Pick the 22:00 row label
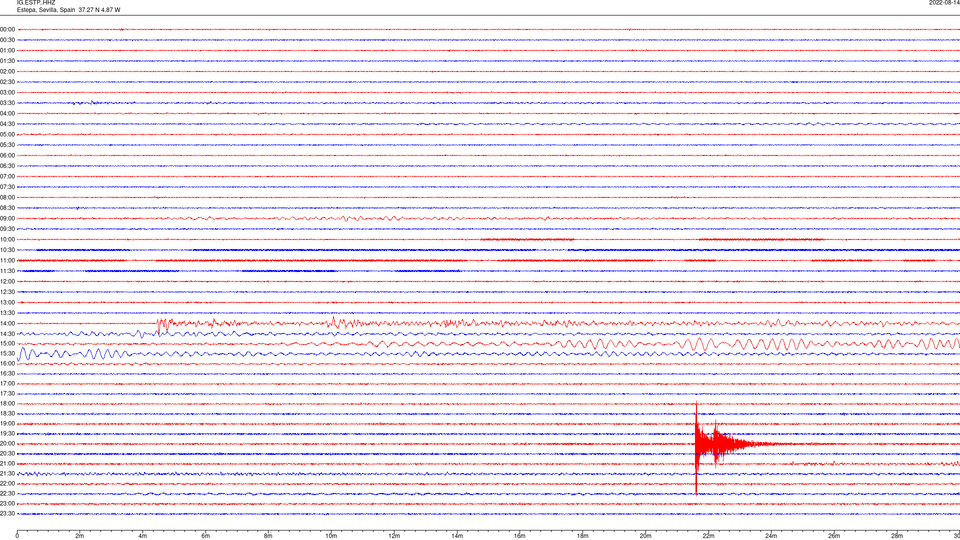The width and height of the screenshot is (960, 540). tap(7, 484)
